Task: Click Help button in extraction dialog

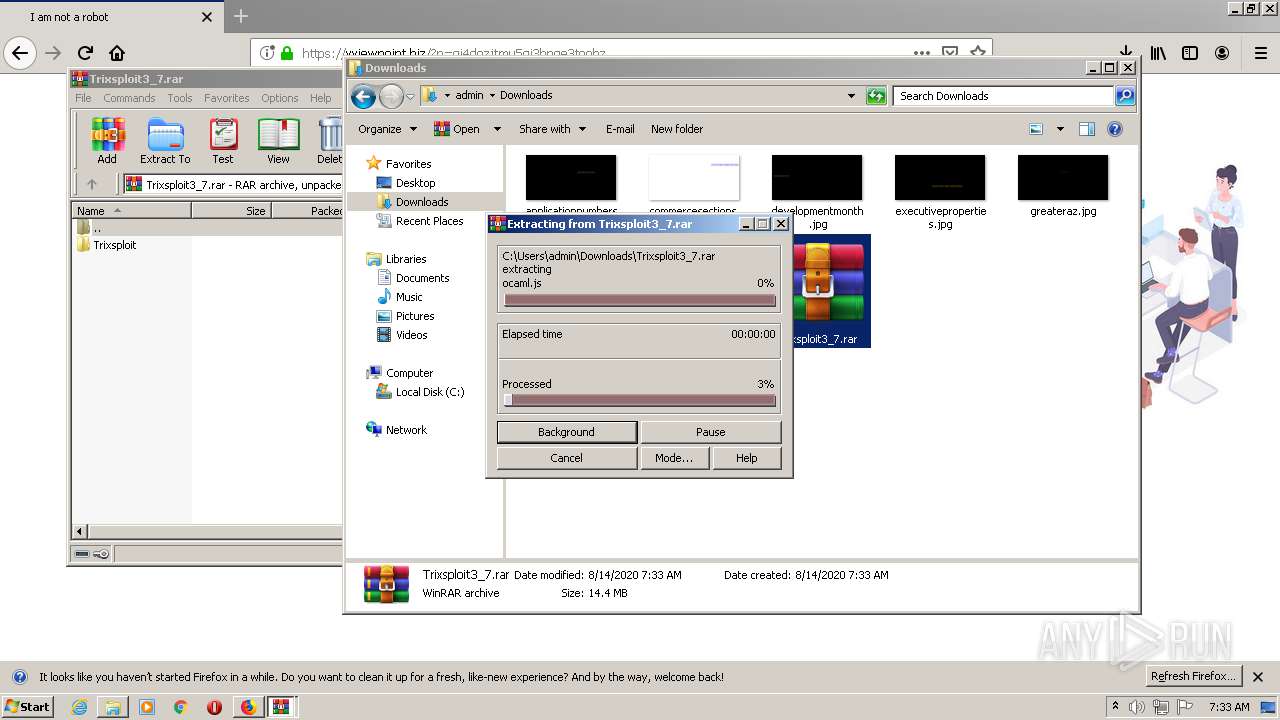Action: pos(746,458)
